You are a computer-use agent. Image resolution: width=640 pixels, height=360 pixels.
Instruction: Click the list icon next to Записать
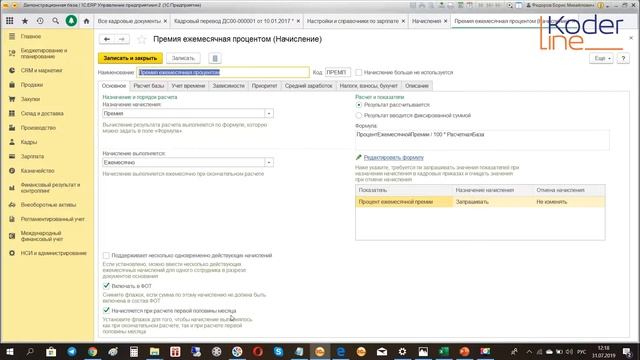pyautogui.click(x=215, y=58)
